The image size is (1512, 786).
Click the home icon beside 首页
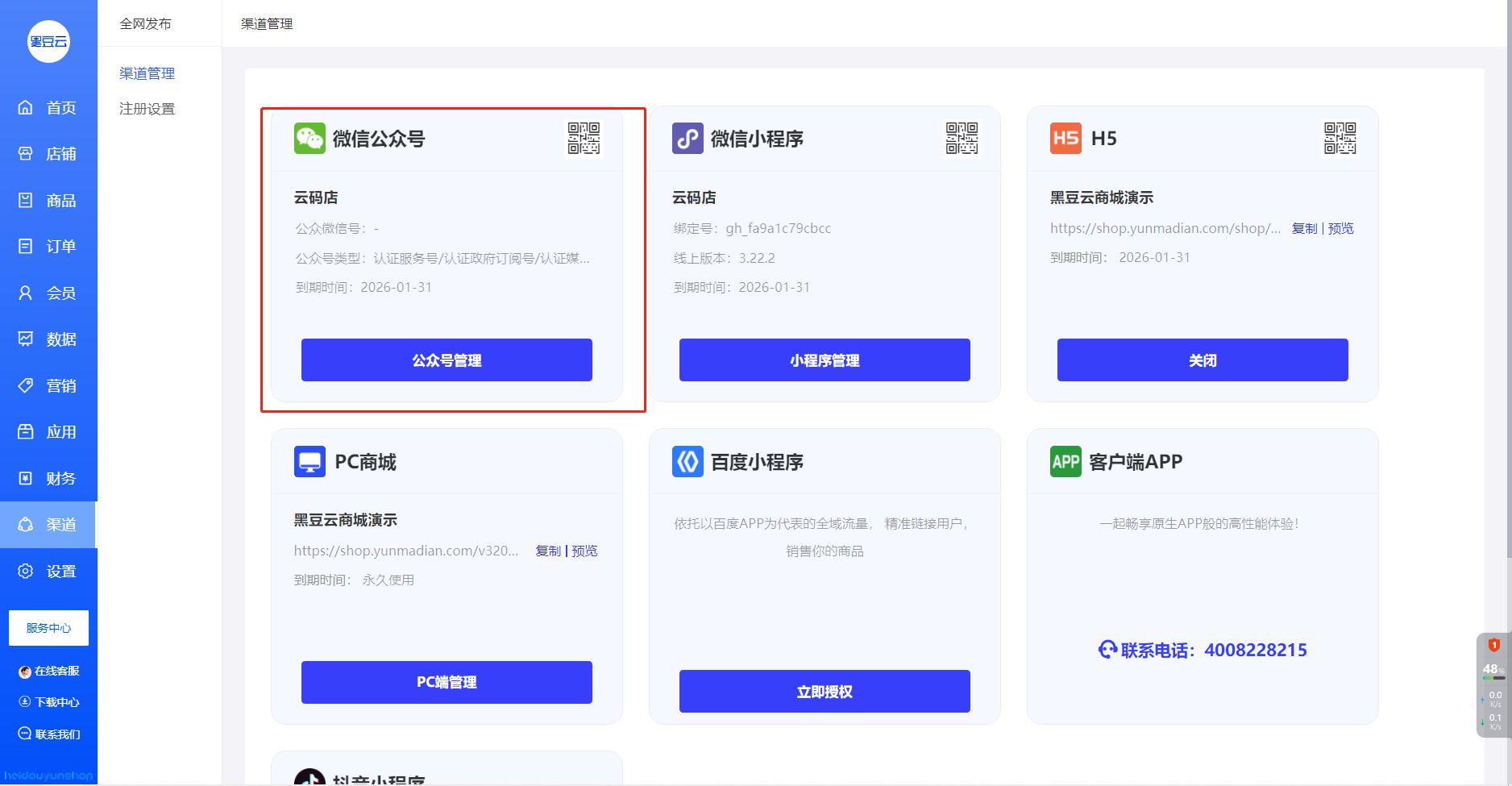[x=26, y=107]
